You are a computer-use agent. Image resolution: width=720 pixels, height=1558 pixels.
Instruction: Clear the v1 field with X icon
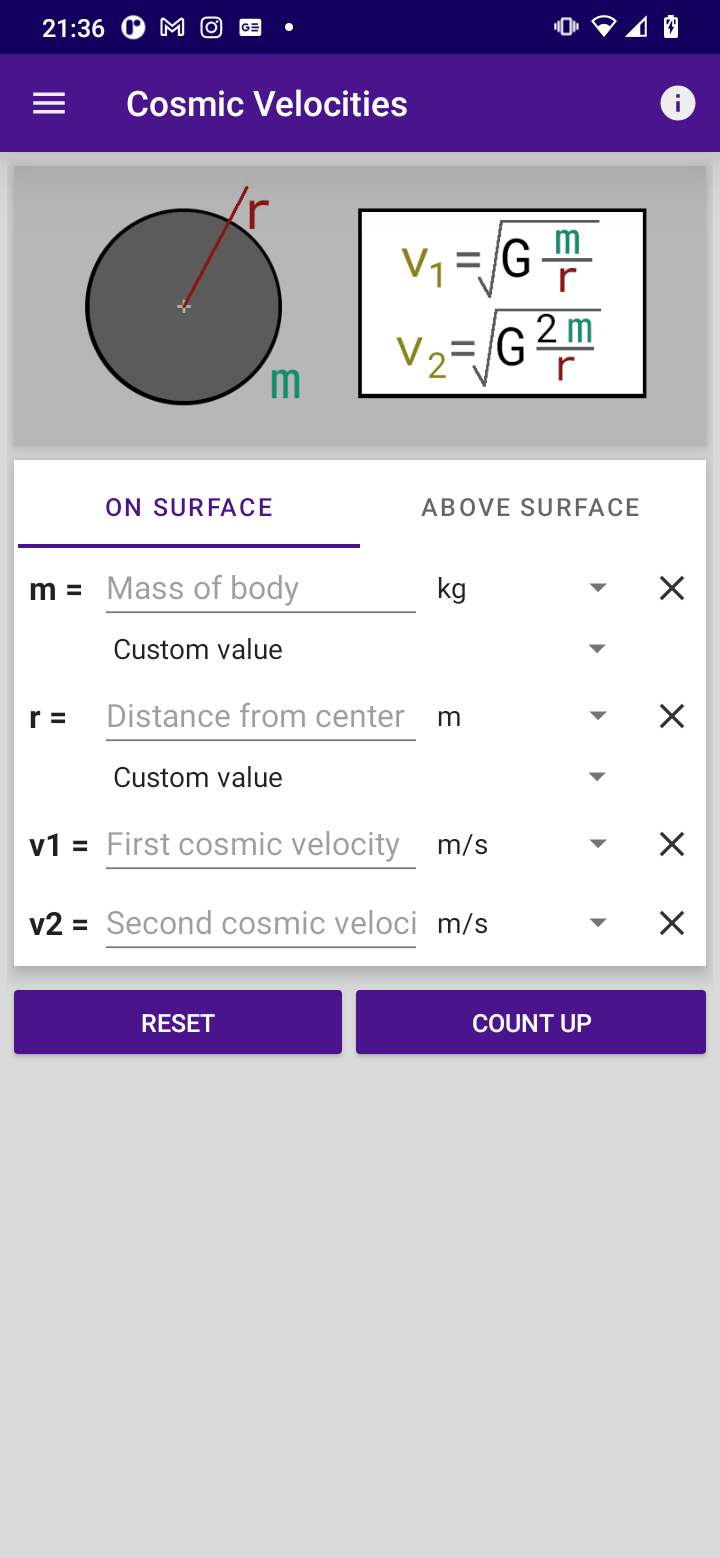point(672,844)
